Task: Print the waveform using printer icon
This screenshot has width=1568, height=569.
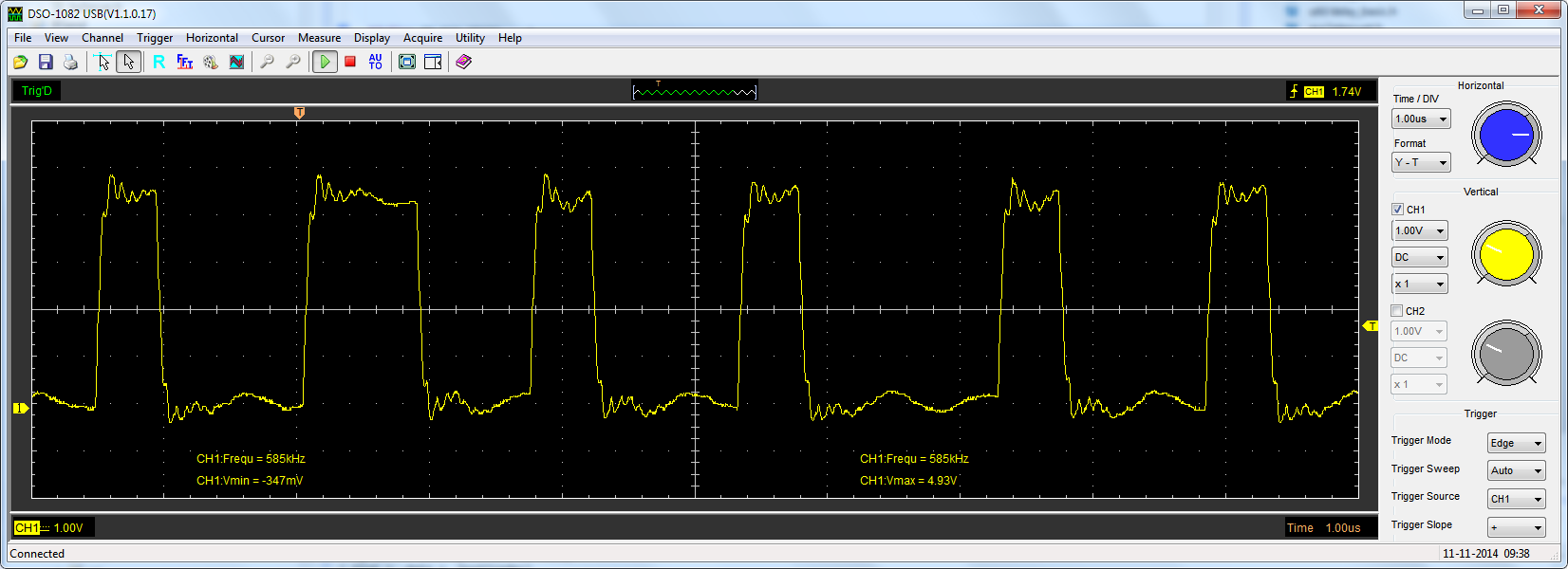Action: point(70,62)
